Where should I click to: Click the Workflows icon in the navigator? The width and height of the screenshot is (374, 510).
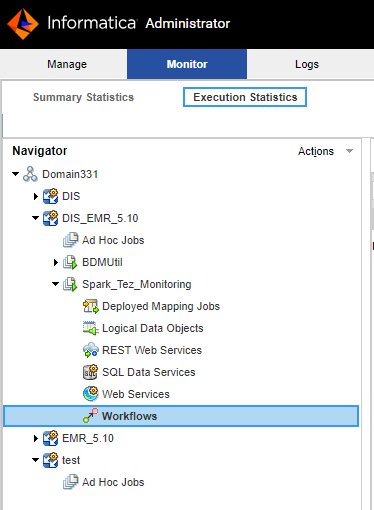click(x=90, y=416)
